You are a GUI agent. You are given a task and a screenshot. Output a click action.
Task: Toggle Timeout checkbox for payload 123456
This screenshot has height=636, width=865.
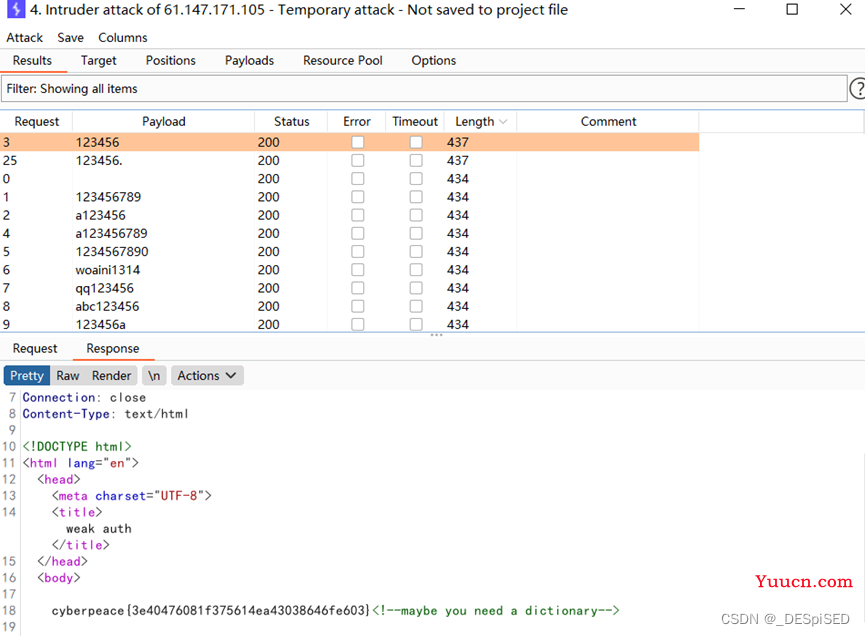click(416, 142)
